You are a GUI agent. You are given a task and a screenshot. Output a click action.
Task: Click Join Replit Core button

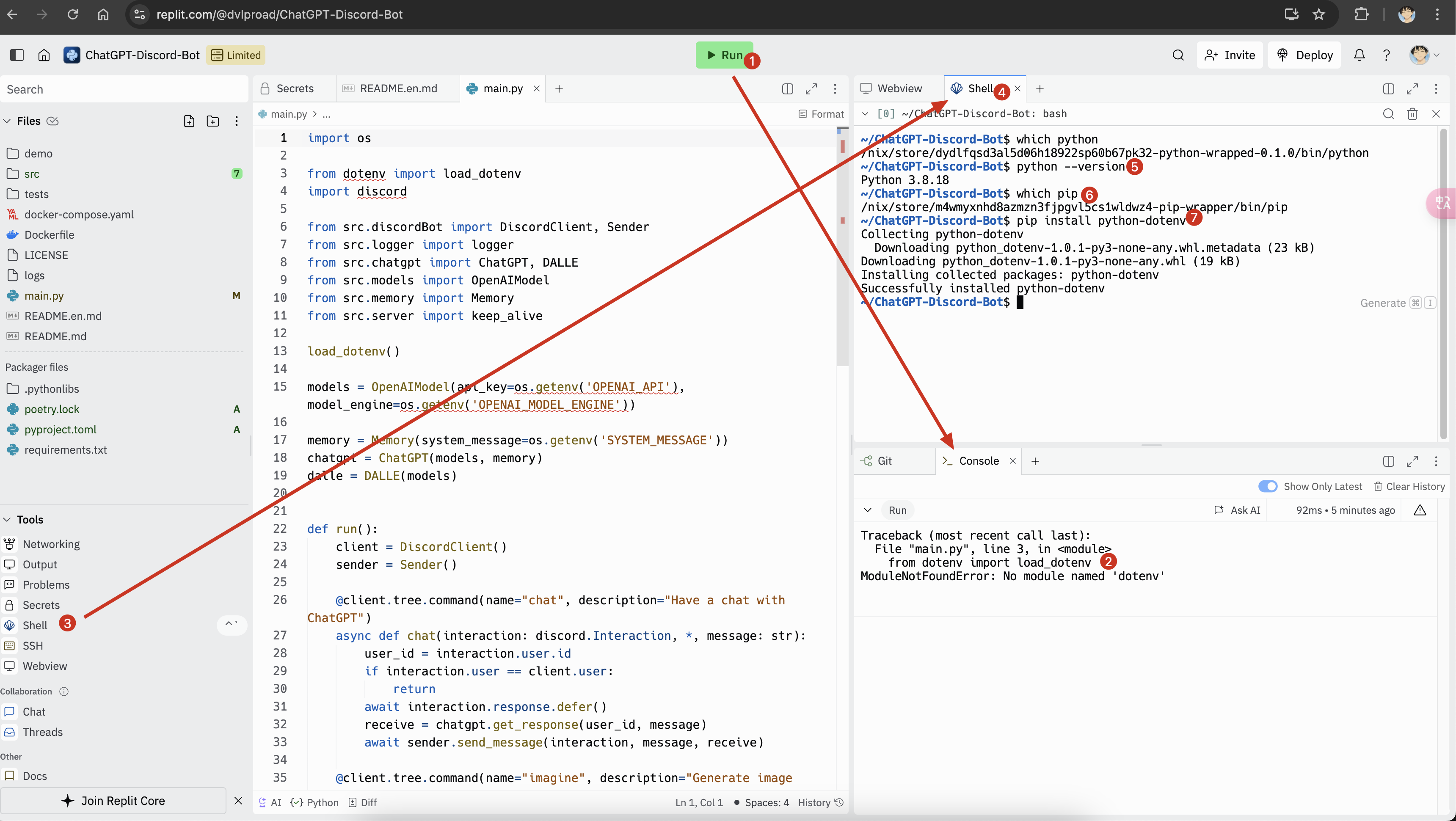click(x=113, y=801)
